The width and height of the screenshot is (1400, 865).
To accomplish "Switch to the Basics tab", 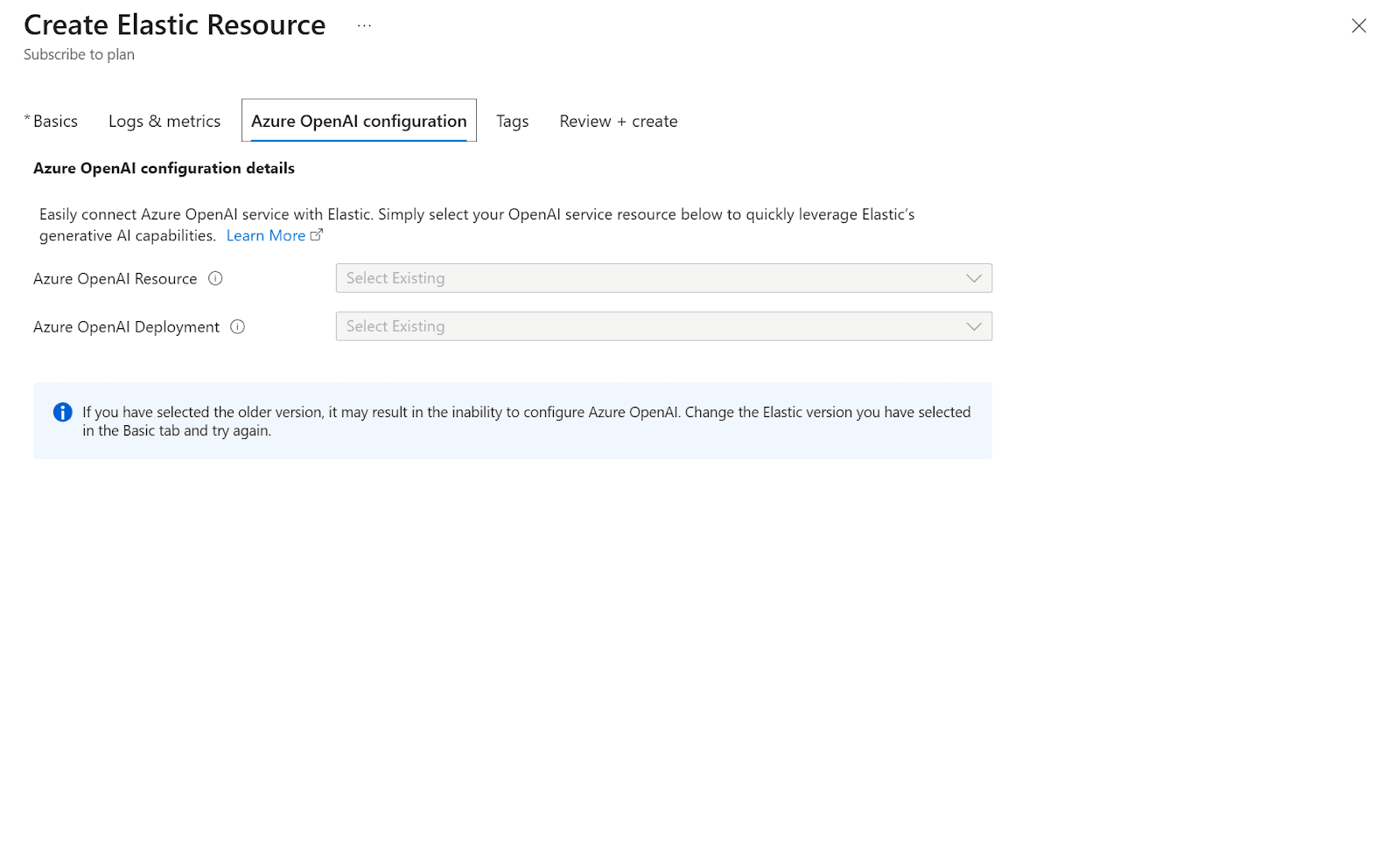I will pyautogui.click(x=54, y=121).
